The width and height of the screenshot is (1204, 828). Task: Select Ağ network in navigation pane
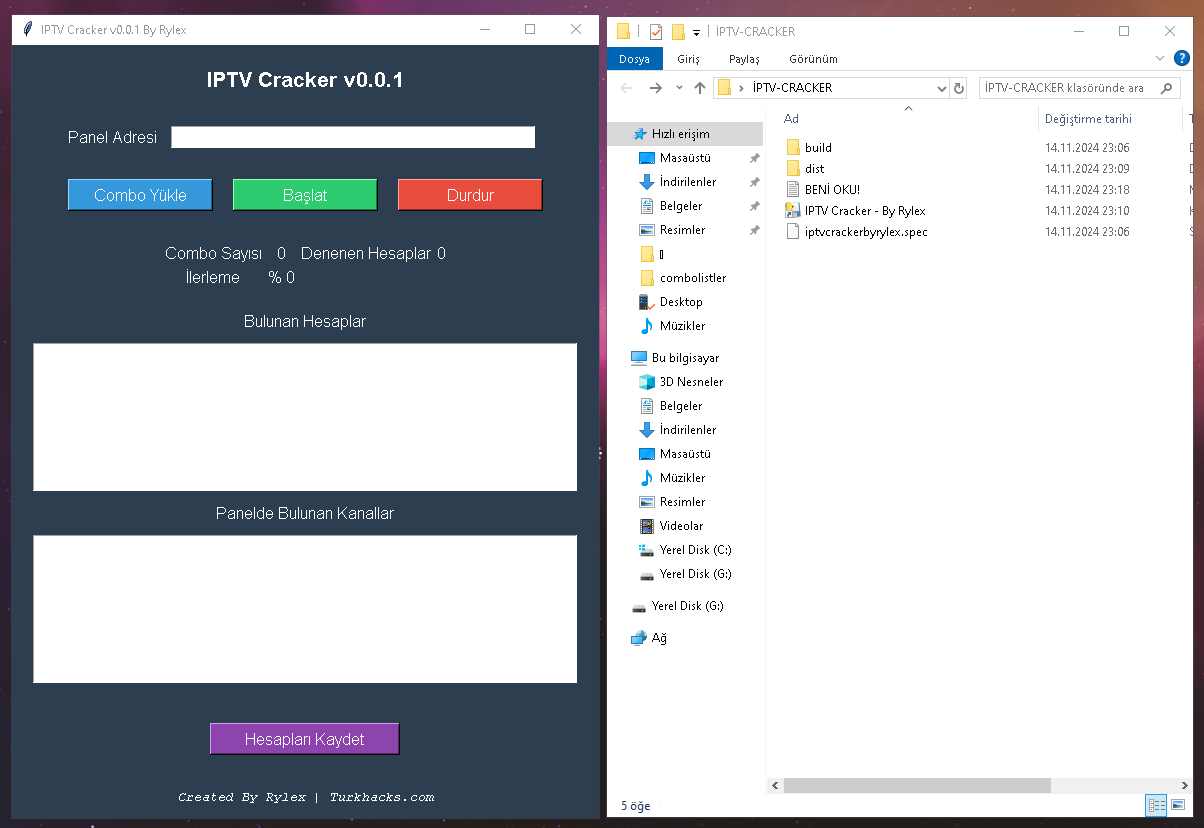pyautogui.click(x=659, y=638)
